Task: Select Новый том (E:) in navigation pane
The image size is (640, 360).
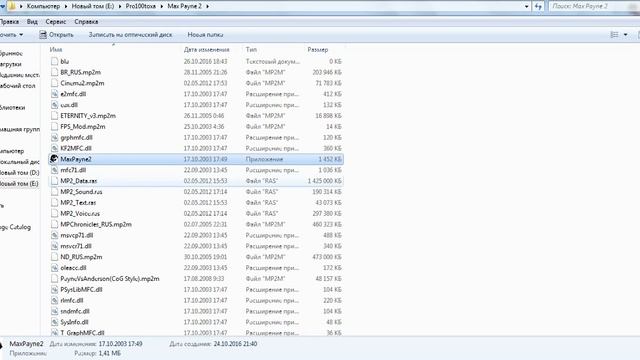Action: (x=19, y=184)
